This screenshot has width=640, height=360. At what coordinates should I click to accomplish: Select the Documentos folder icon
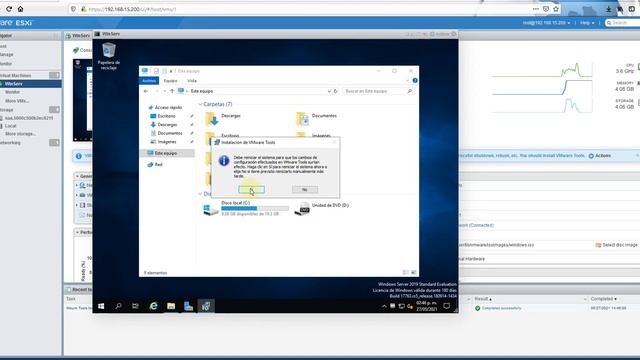pyautogui.click(x=302, y=119)
